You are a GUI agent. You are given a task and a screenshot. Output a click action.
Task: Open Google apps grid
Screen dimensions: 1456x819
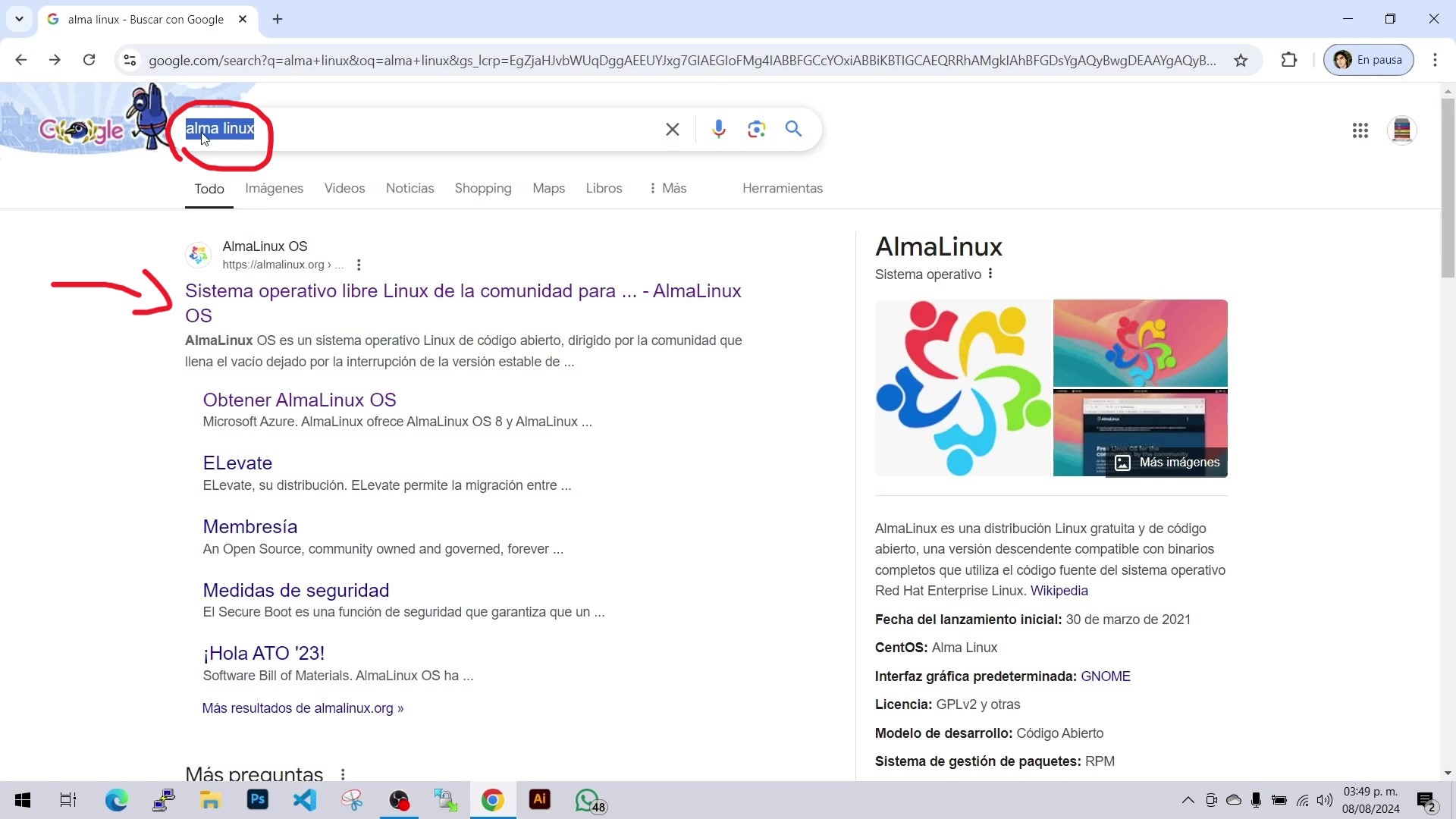point(1360,130)
